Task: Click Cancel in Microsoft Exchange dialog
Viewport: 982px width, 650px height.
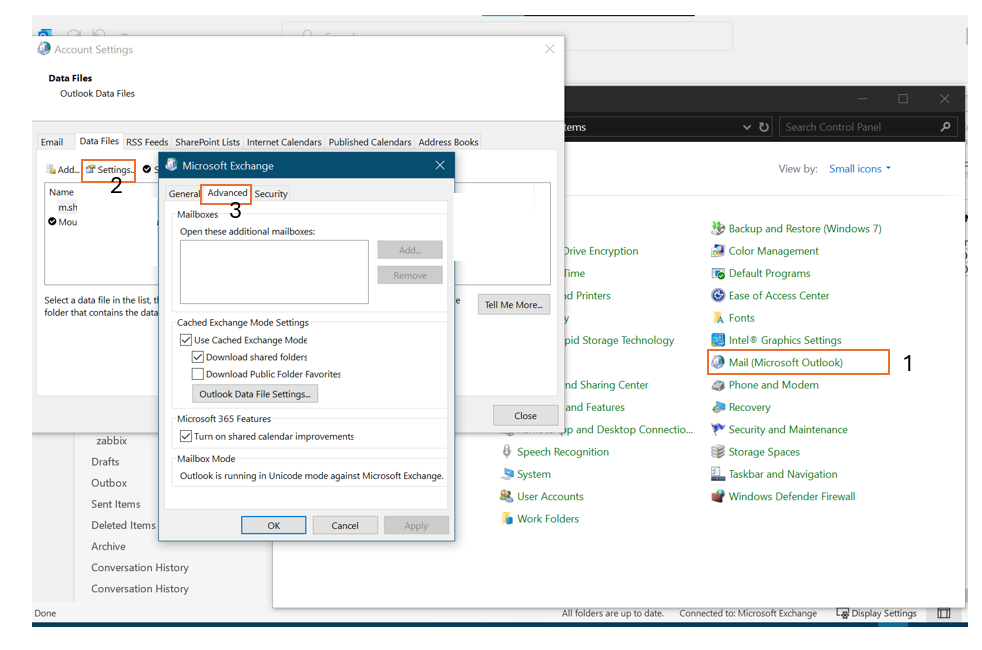Action: click(x=345, y=525)
